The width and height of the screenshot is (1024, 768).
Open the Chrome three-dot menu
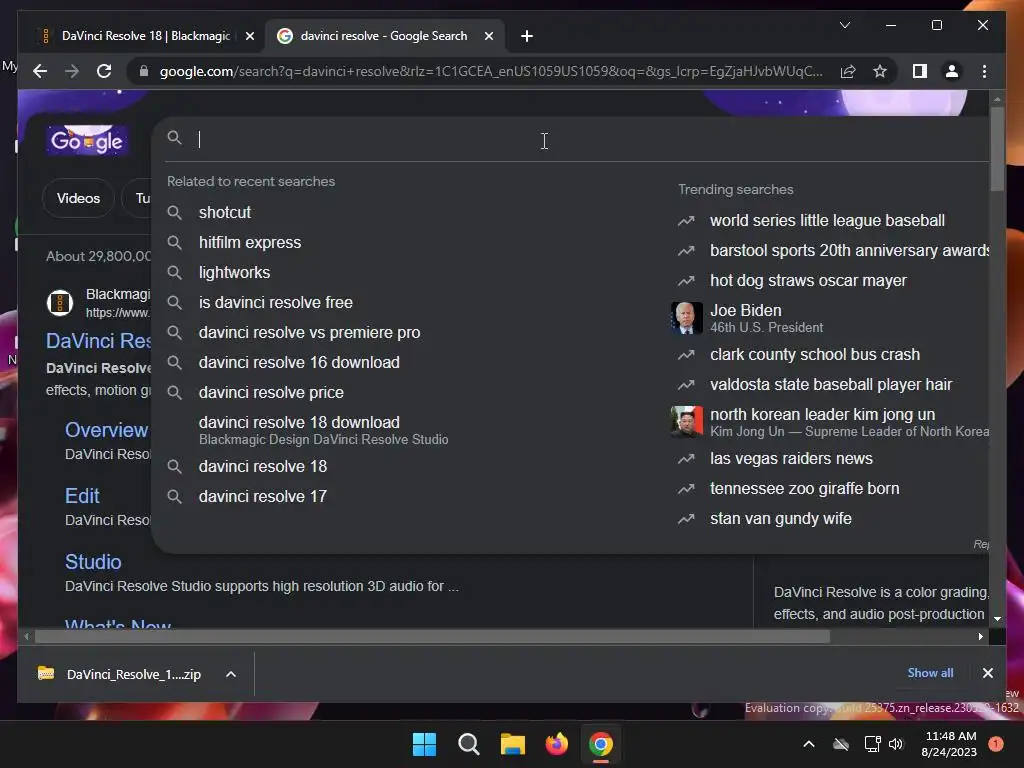[984, 71]
